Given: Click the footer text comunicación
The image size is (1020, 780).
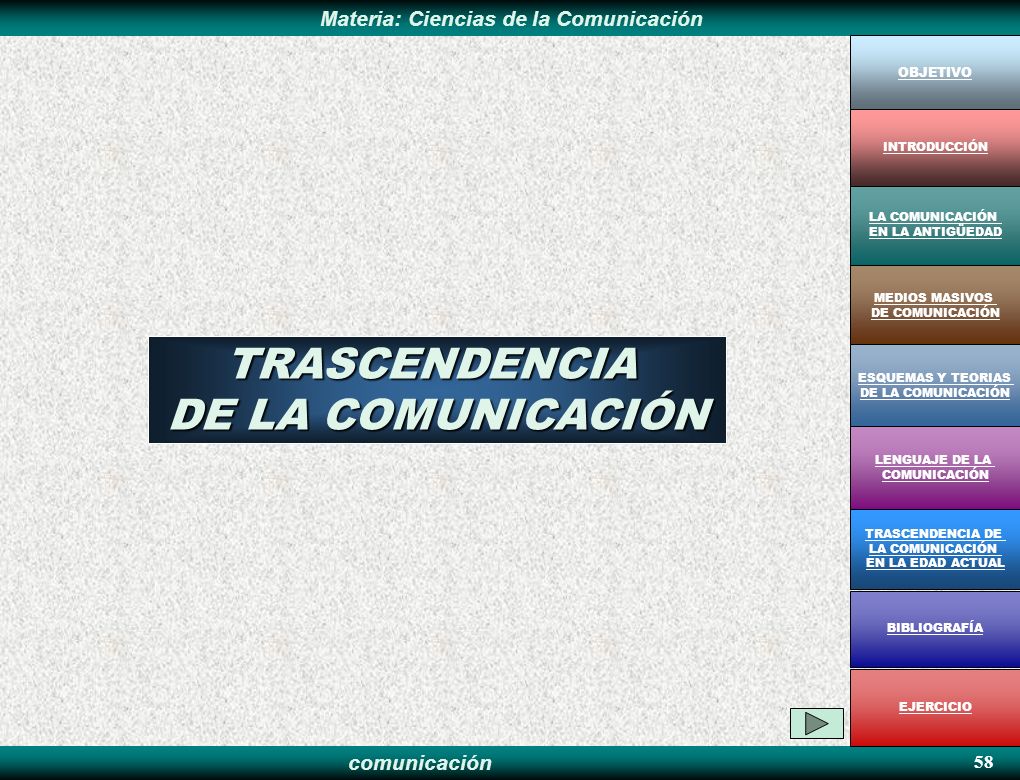Looking at the screenshot, I should [420, 762].
